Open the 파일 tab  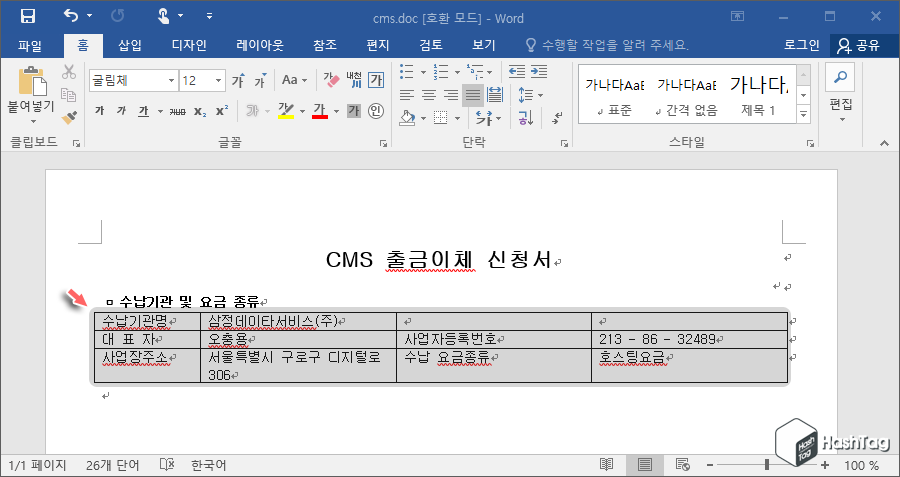(30, 45)
